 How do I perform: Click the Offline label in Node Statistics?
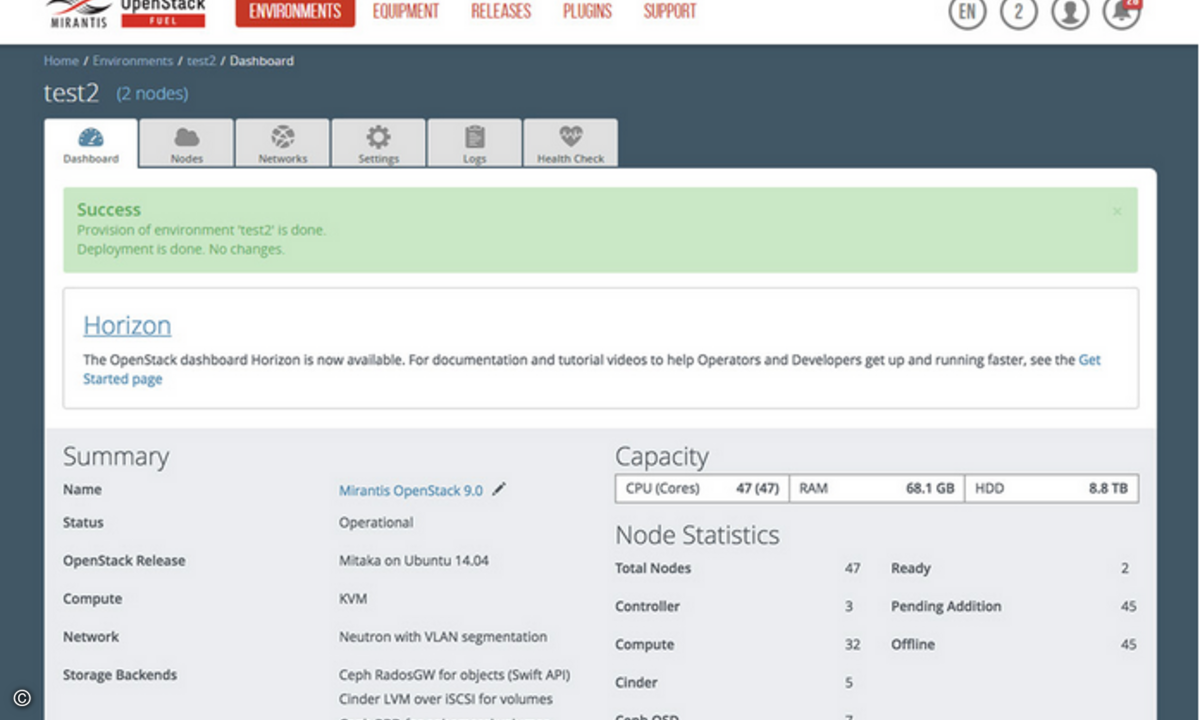(x=913, y=645)
